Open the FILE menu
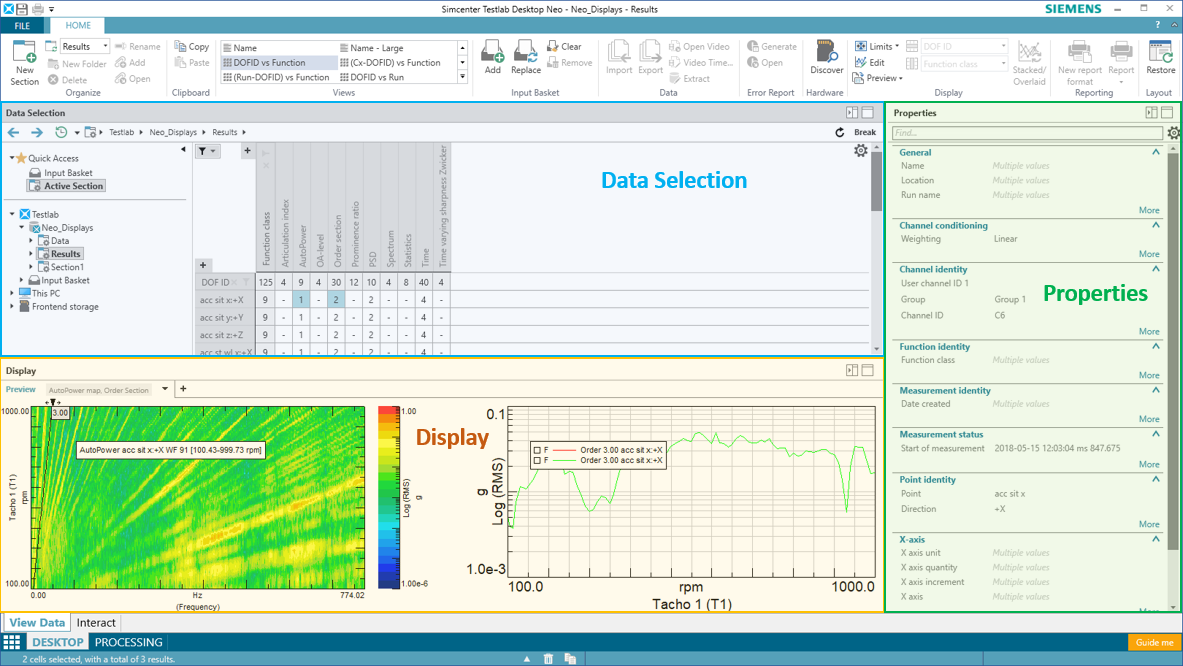The height and width of the screenshot is (666, 1183). (22, 26)
